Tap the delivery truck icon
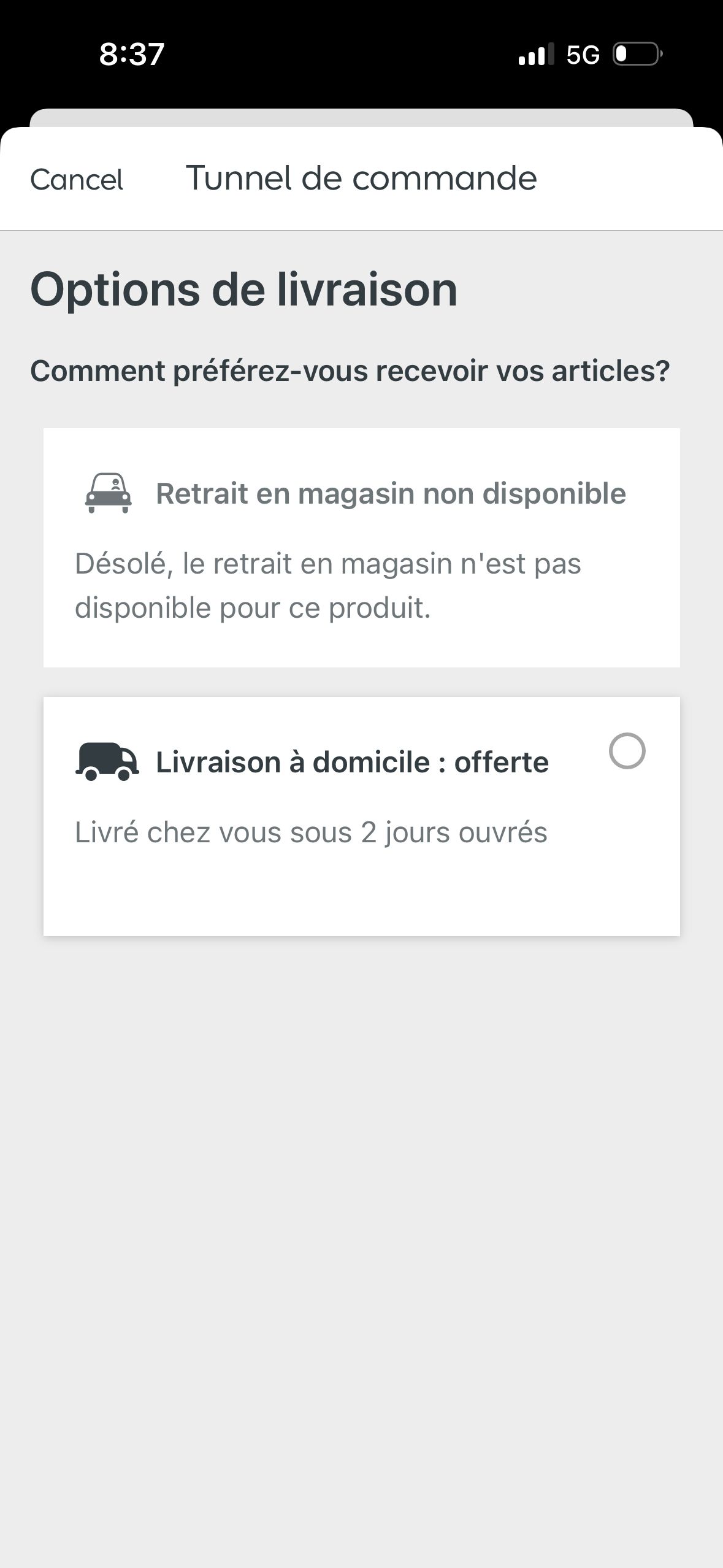Viewport: 723px width, 1568px height. (x=107, y=762)
